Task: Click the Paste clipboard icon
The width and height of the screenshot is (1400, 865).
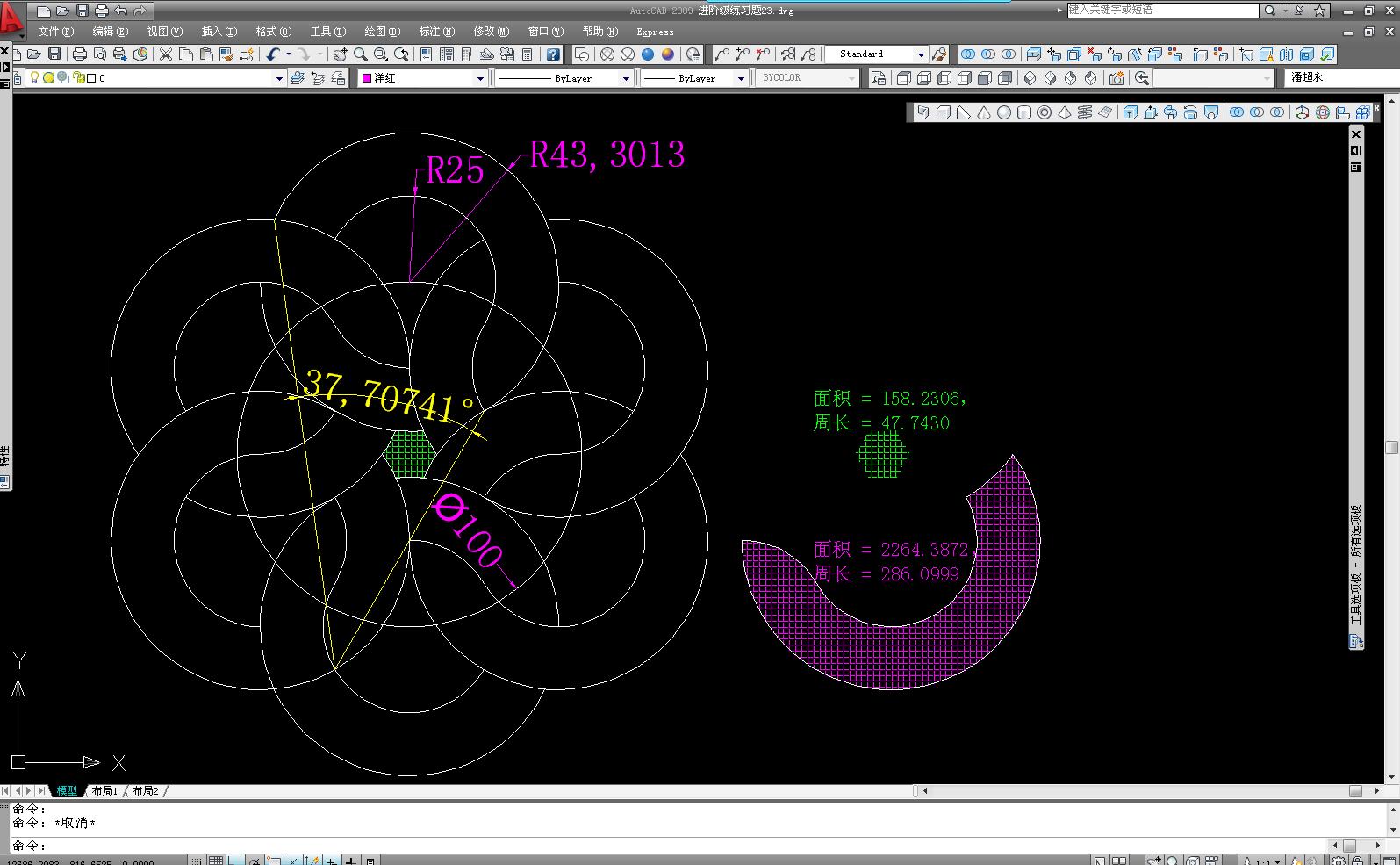Action: [x=206, y=54]
